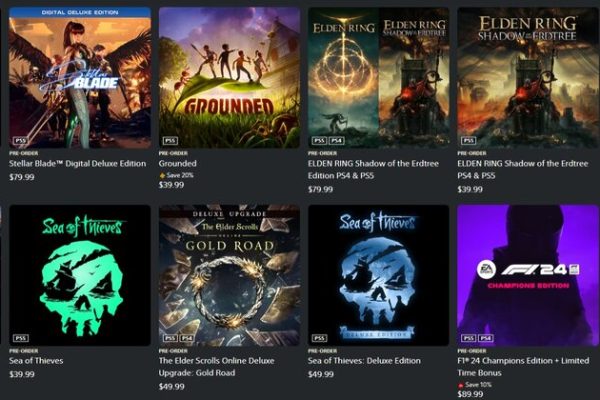The image size is (600, 400).
Task: Open The Elder Scrolls Online Deluxe Upgrade title
Action: (217, 367)
